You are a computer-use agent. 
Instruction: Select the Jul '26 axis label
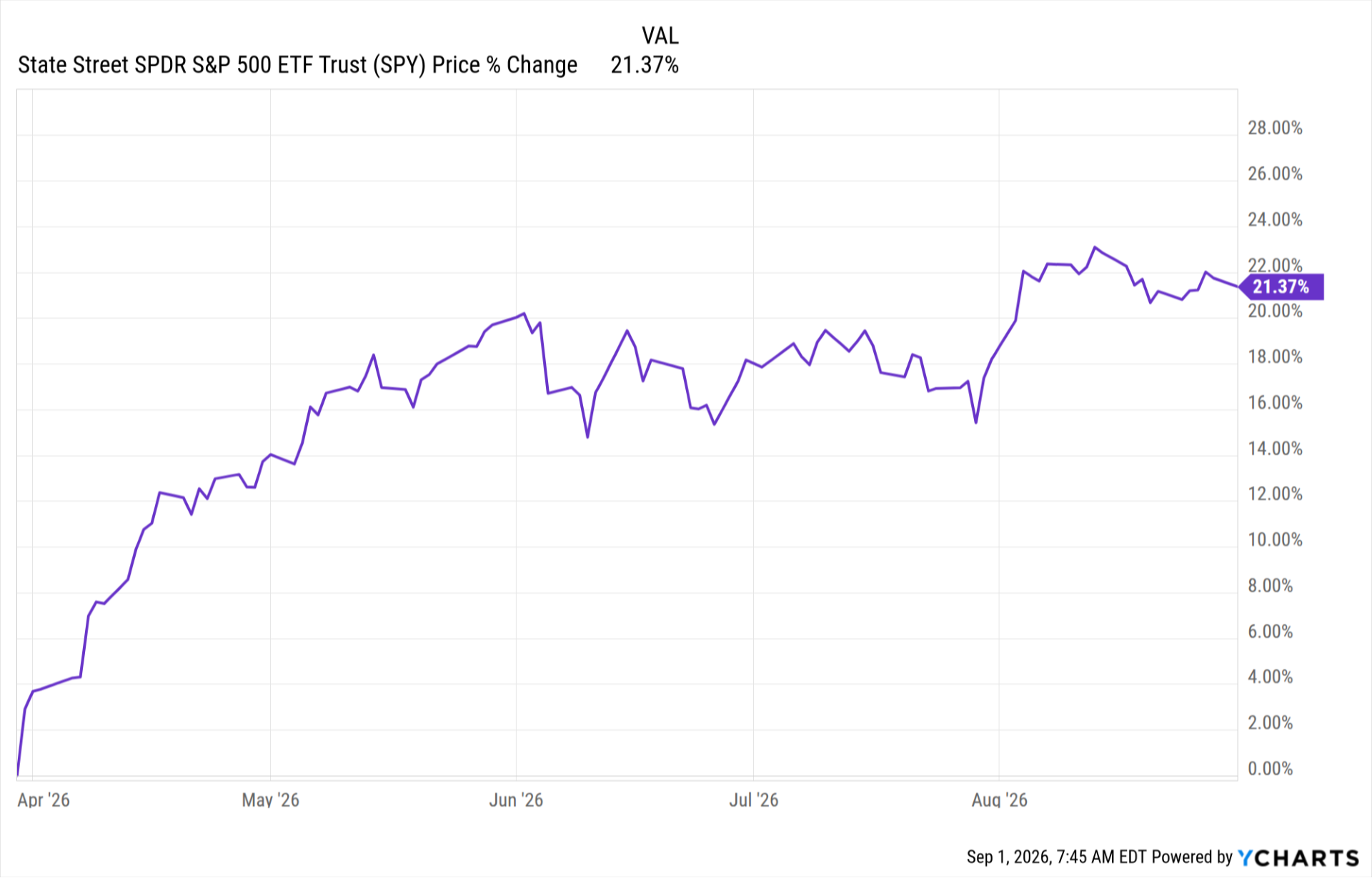click(x=753, y=799)
